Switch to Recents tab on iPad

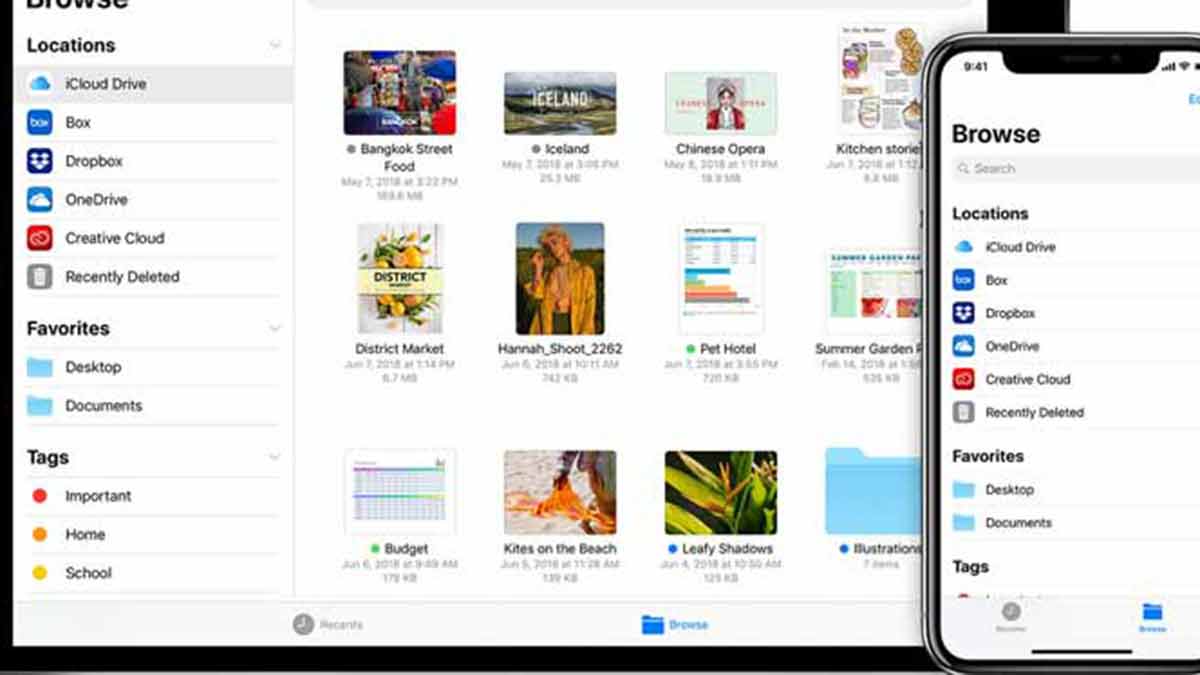(x=328, y=624)
